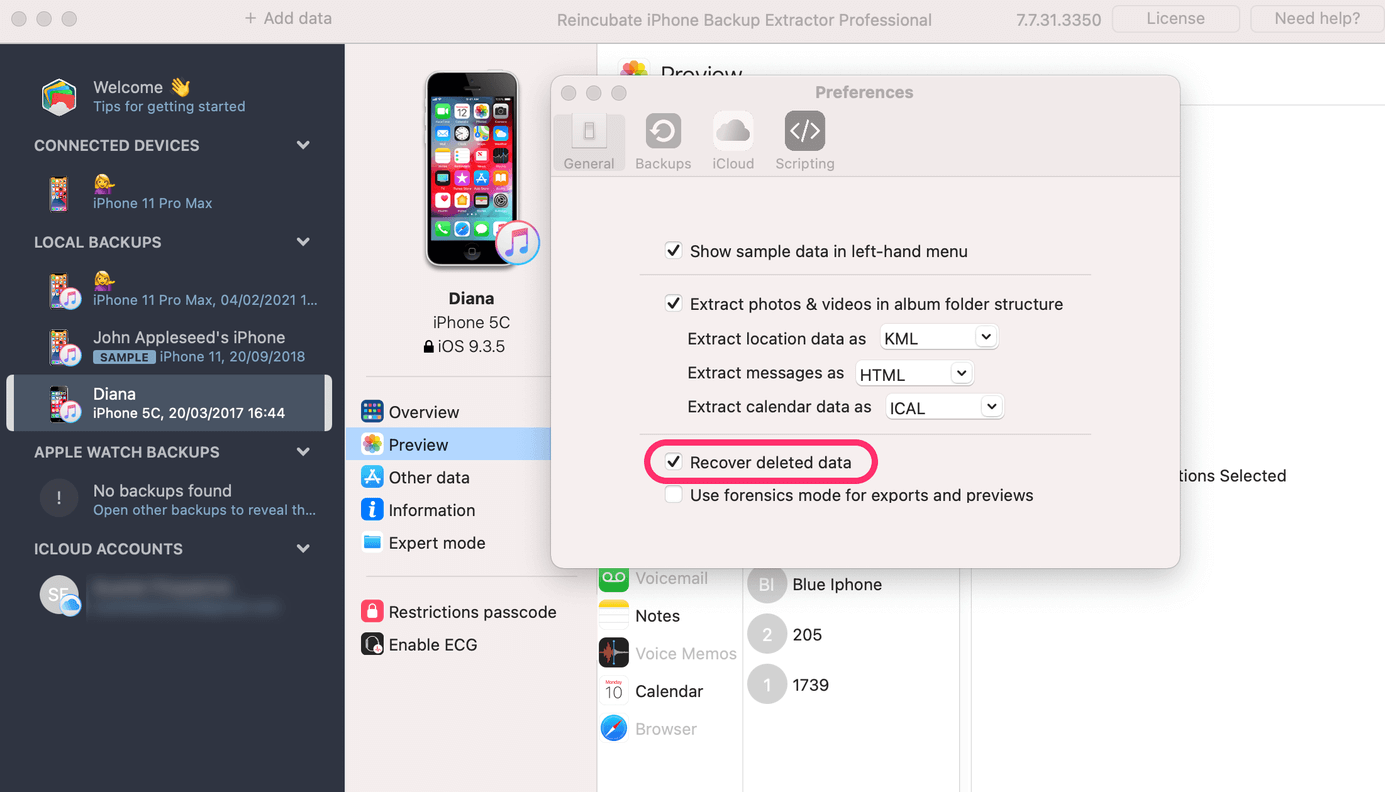
Task: Open the Scripting preferences tab
Action: (x=804, y=140)
